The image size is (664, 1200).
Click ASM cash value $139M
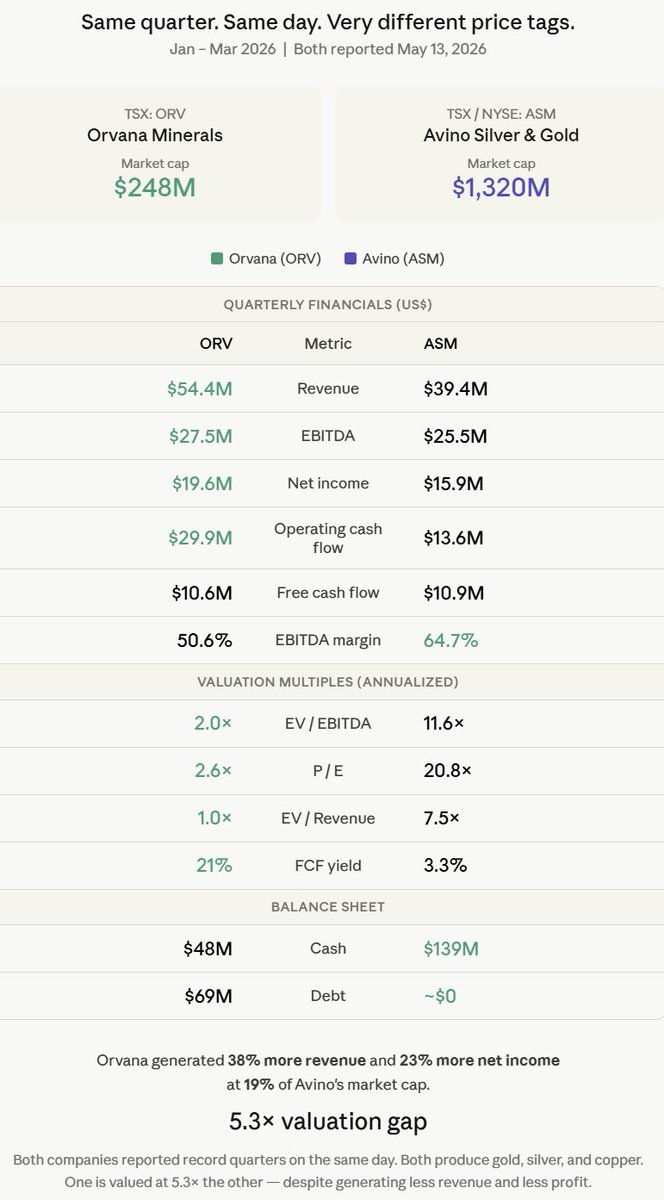point(451,949)
